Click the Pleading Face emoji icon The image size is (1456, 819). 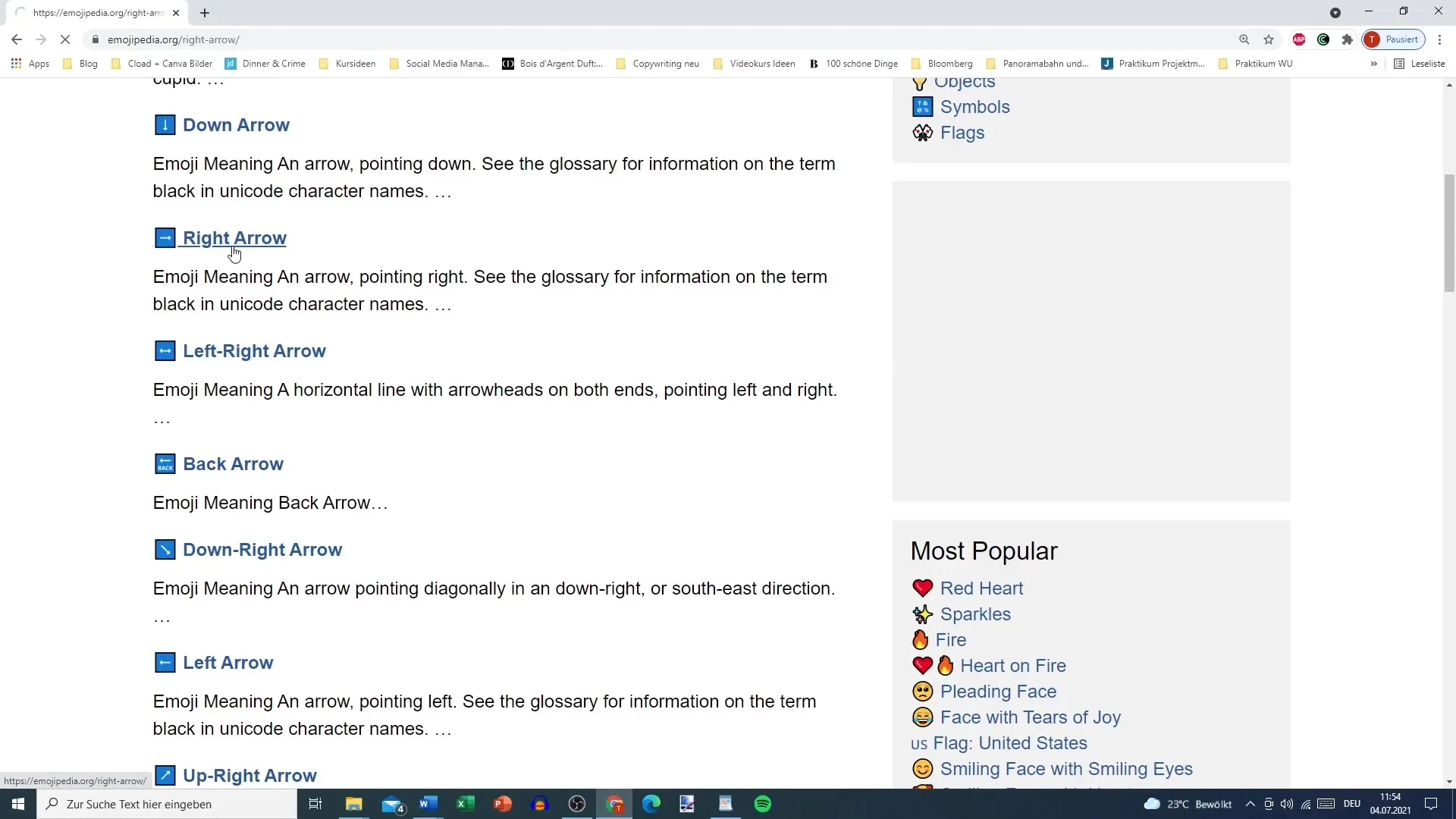920,691
